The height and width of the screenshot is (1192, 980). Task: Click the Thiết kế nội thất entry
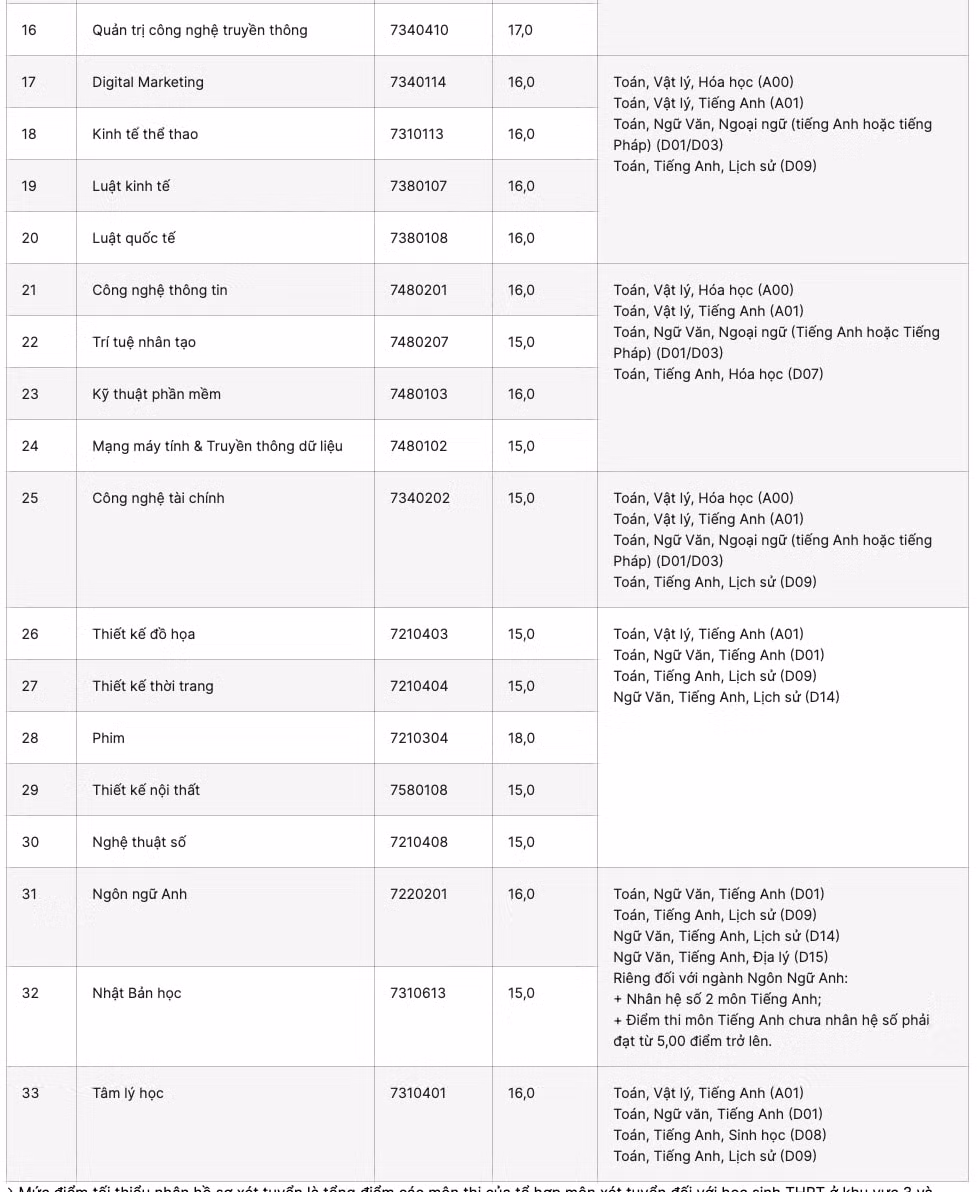pyautogui.click(x=146, y=790)
